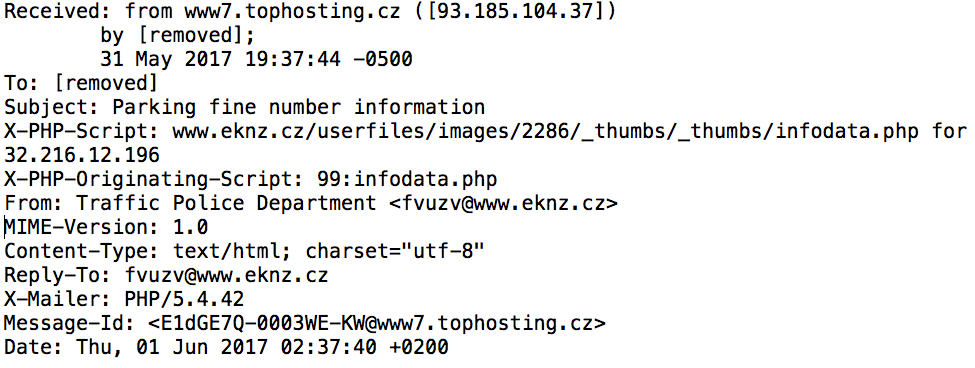Click the www7.tophosting.cz hostname in Received line

292,12
